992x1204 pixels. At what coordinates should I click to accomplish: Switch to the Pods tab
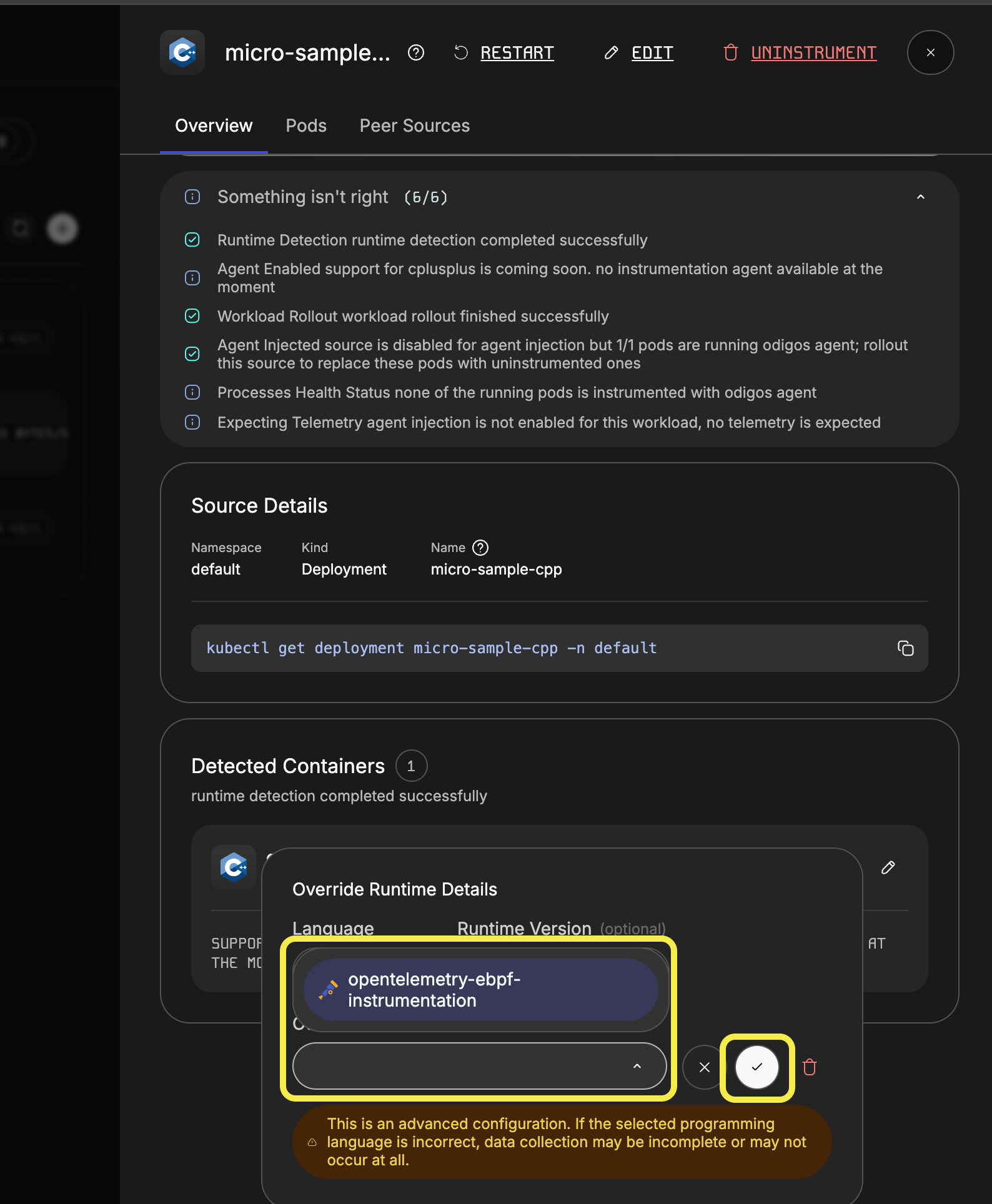click(306, 126)
